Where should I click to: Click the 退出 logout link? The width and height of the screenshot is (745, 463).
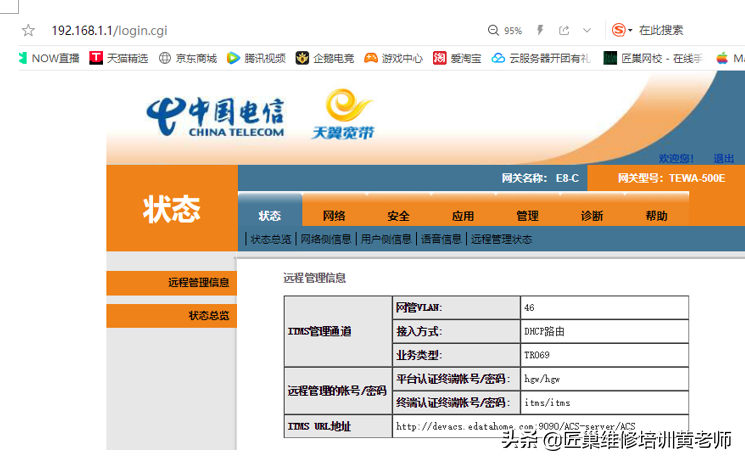tap(723, 158)
